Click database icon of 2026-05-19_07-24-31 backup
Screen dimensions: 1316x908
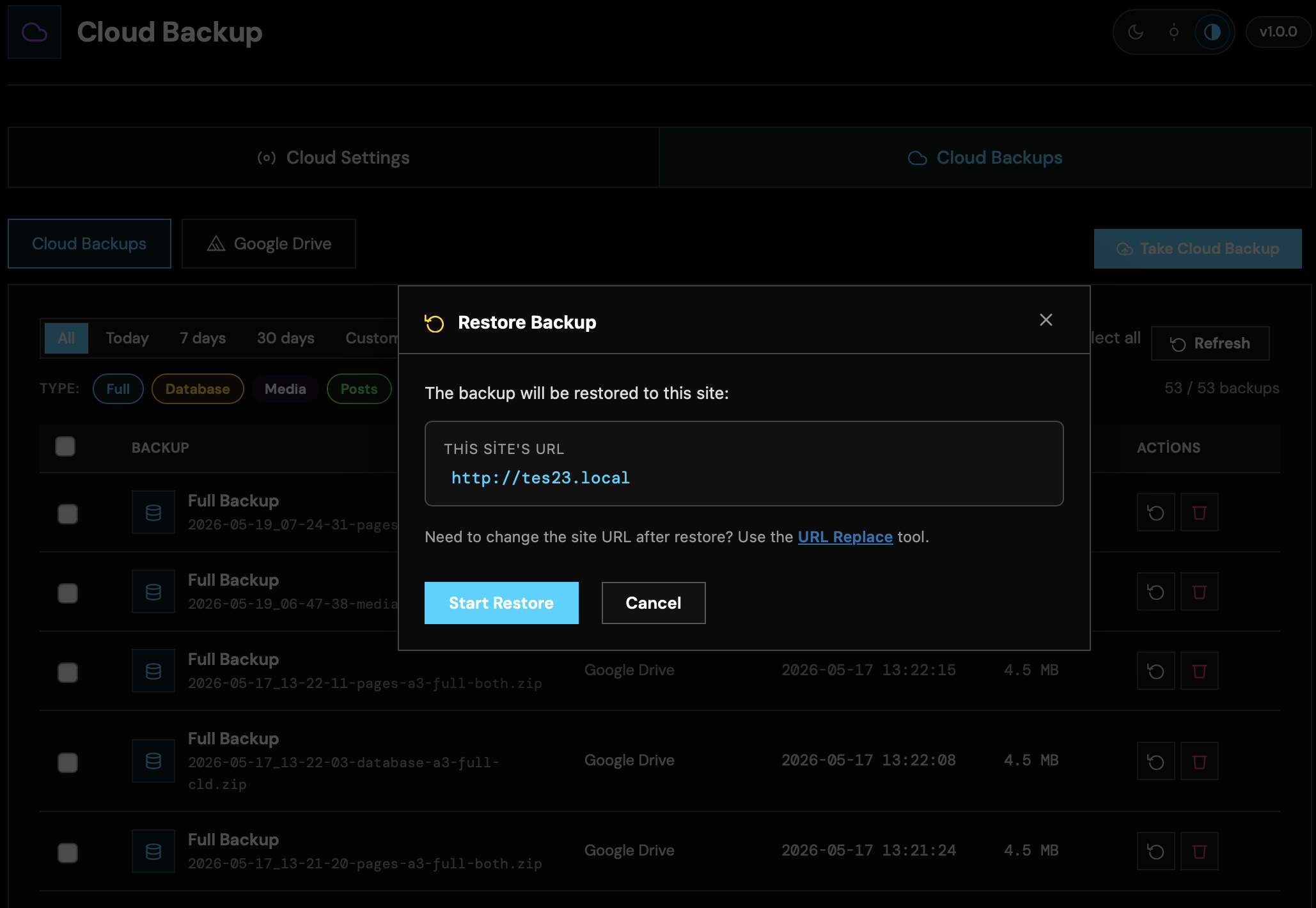coord(153,512)
